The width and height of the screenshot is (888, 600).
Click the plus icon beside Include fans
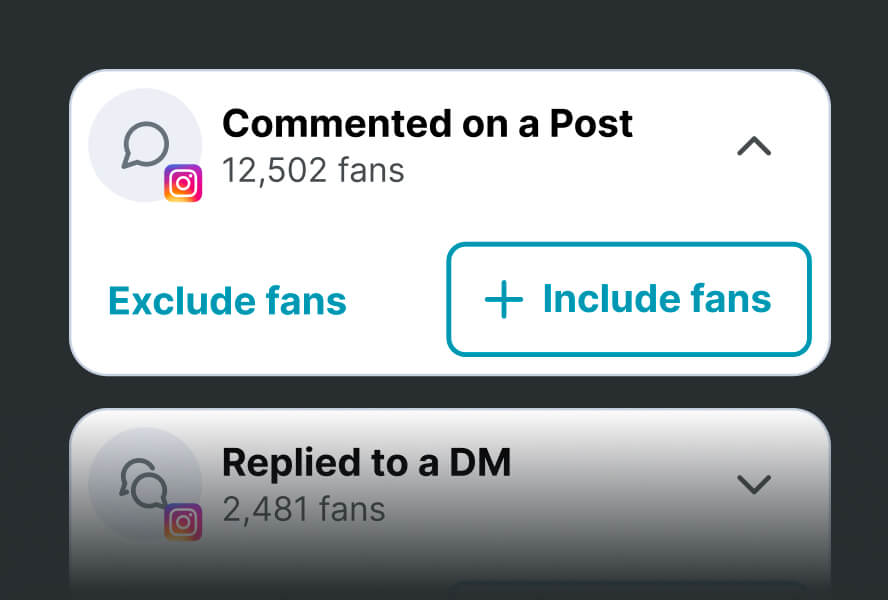pyautogui.click(x=503, y=300)
